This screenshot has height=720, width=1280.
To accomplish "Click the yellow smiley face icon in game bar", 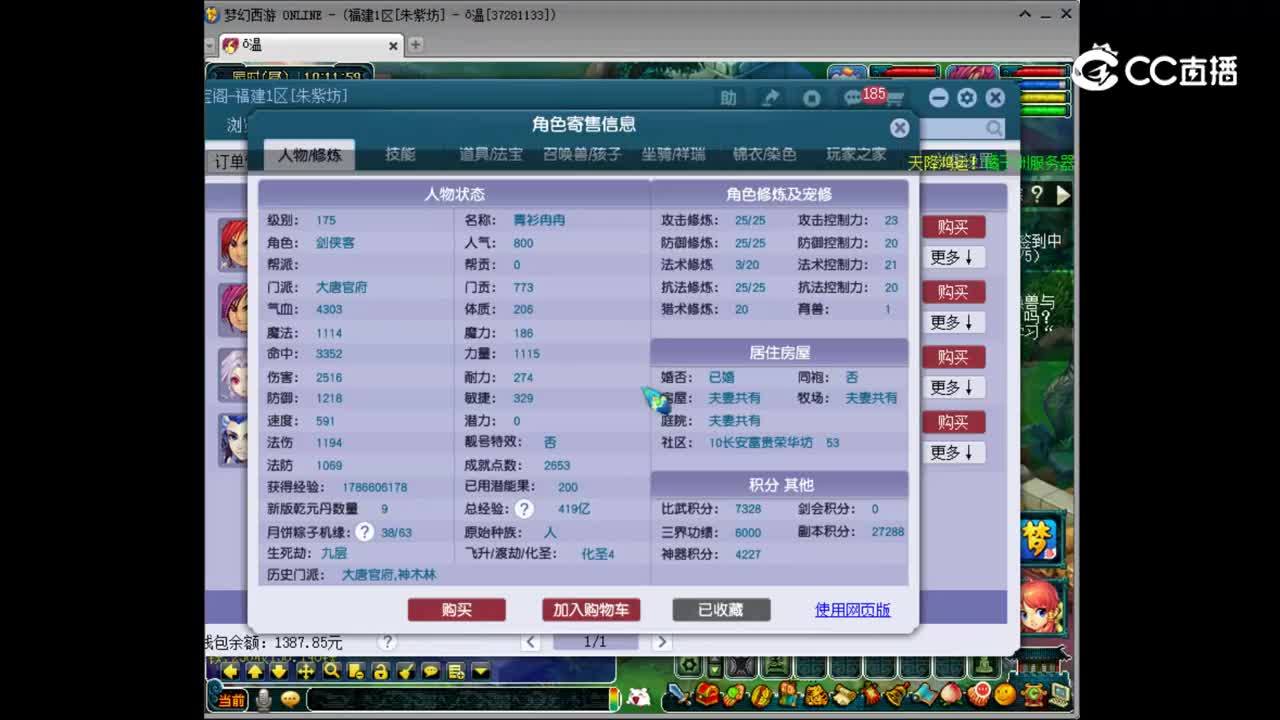I will tap(1005, 694).
